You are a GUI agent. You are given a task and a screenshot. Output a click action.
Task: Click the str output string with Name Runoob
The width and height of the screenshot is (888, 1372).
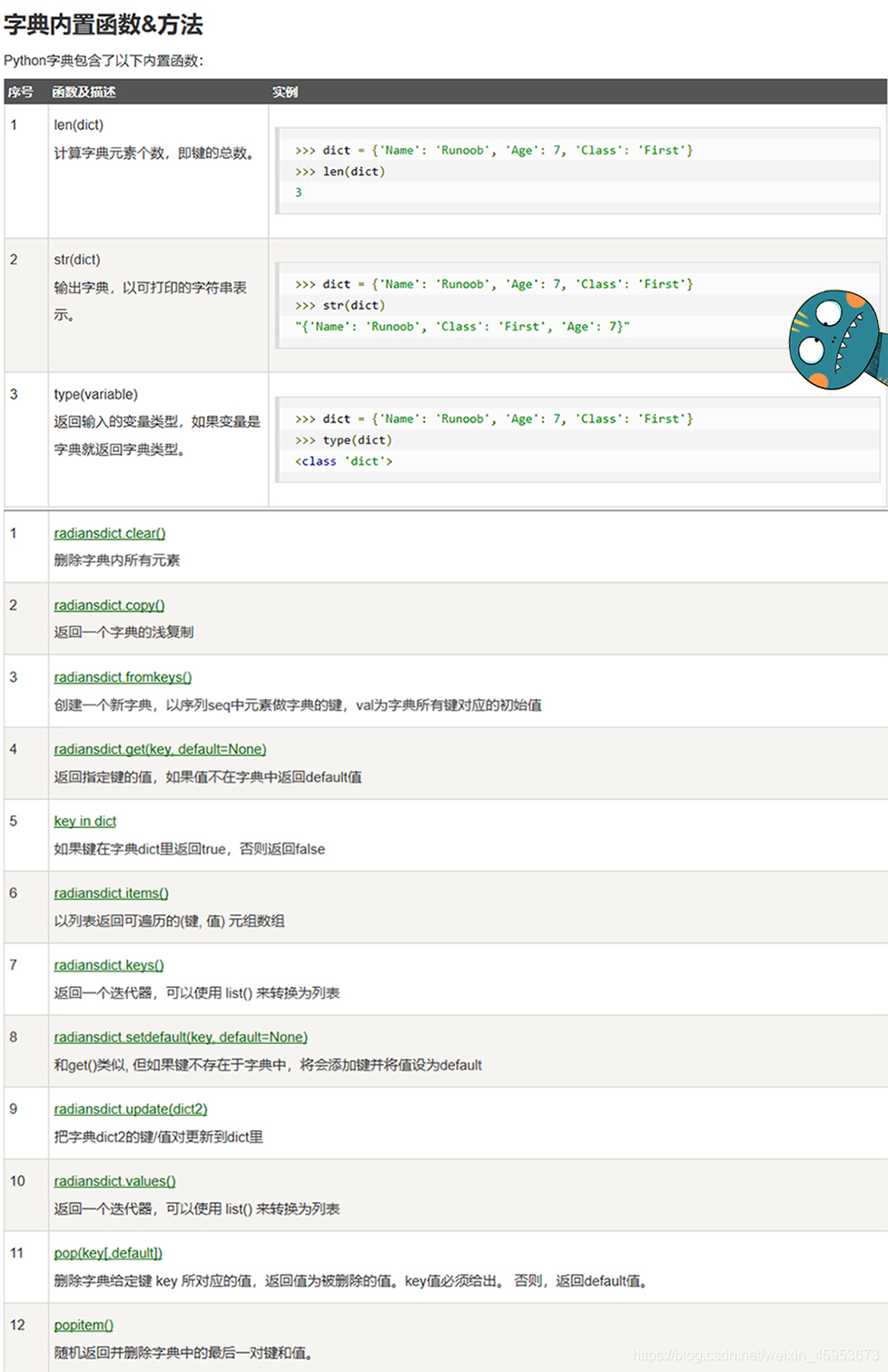point(462,327)
